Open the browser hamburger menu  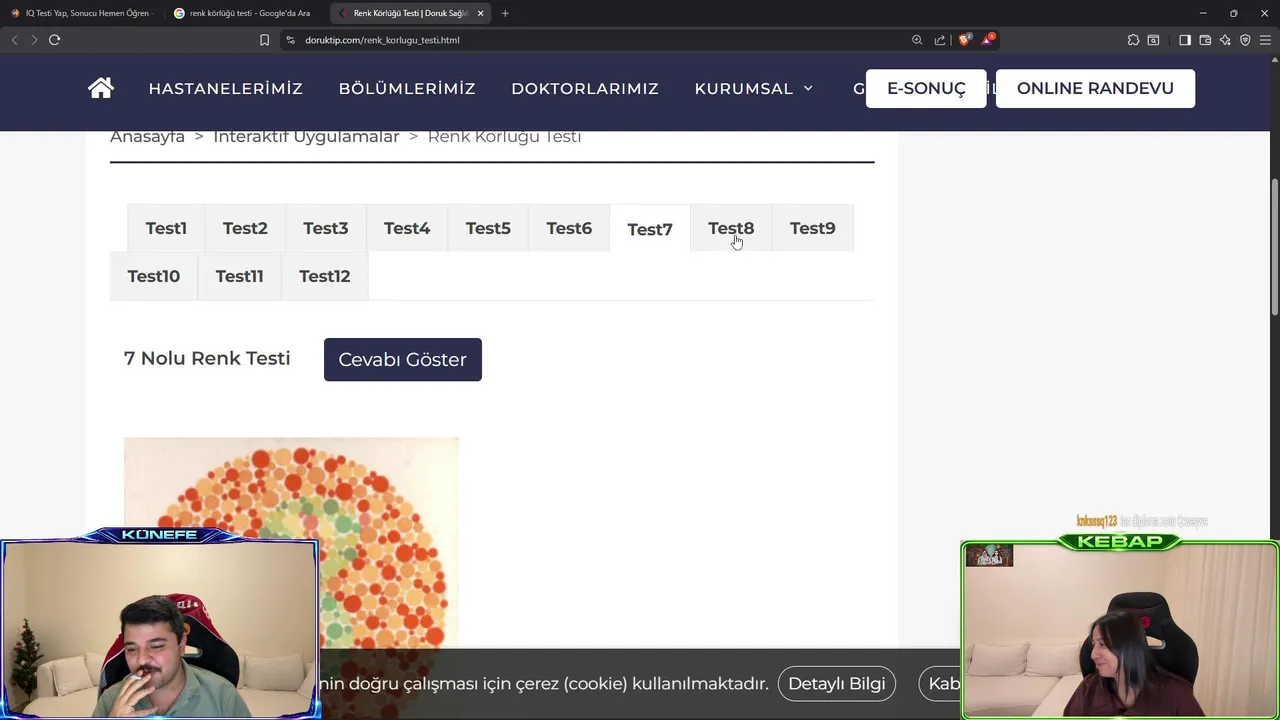pos(1265,40)
